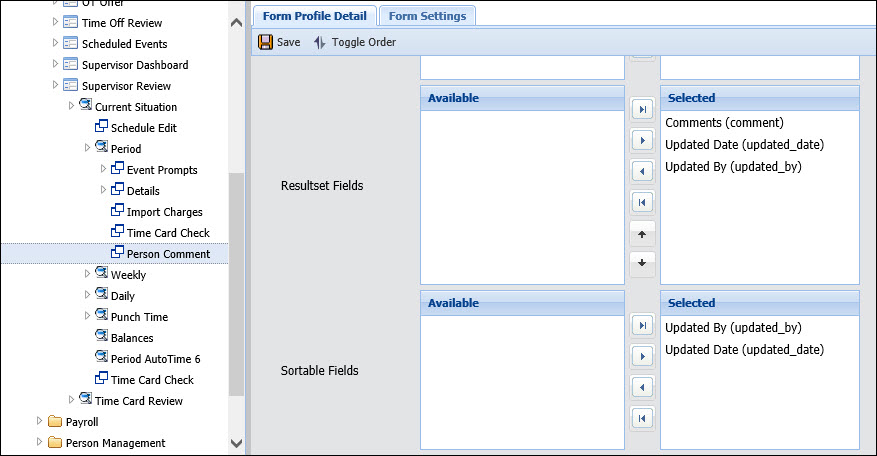Viewport: 877px width, 456px height.
Task: Collapse the Current Situation node
Action: (71, 106)
